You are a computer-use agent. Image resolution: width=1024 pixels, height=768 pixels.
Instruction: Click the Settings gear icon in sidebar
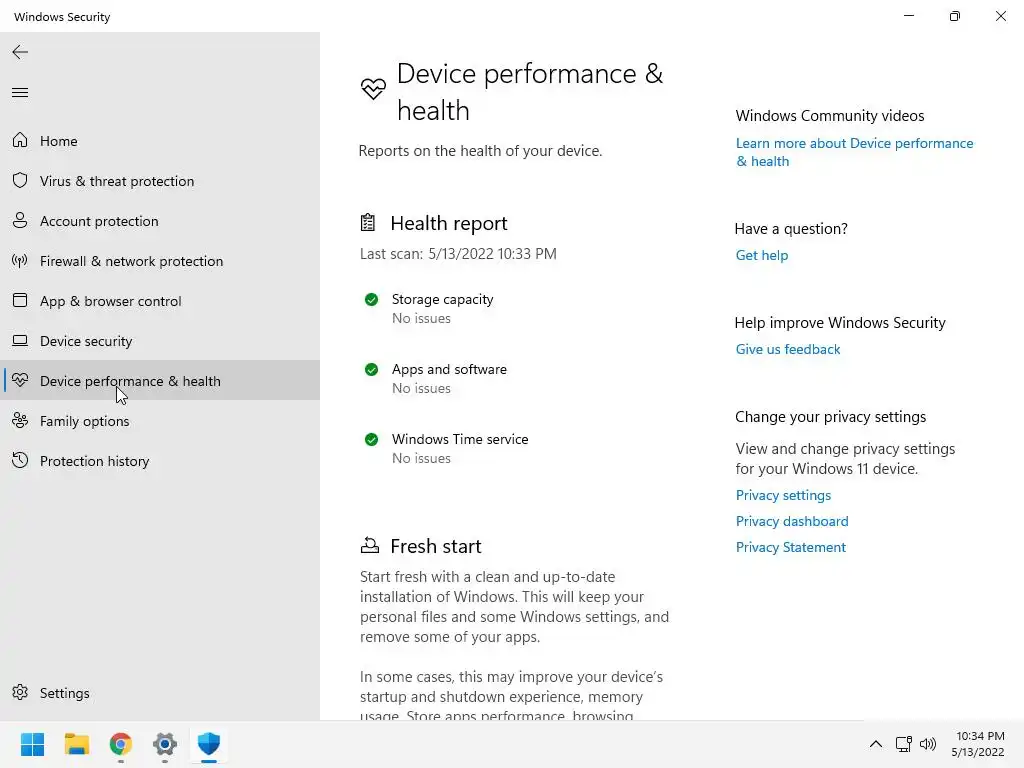20,692
